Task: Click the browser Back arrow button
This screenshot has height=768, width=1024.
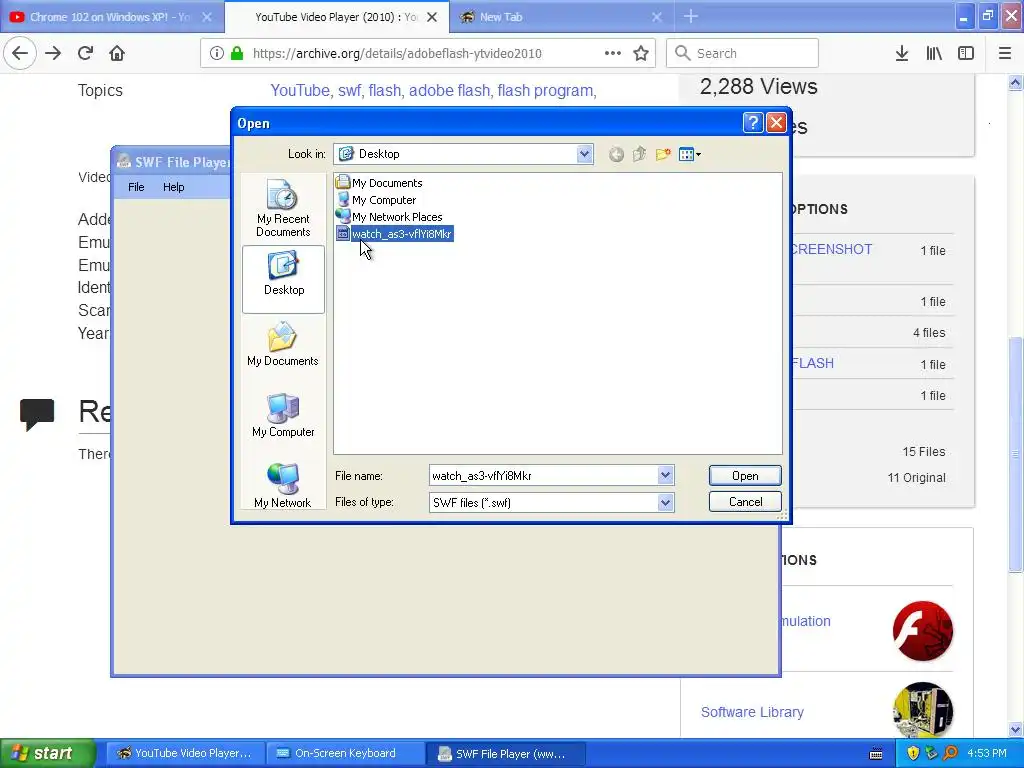Action: [x=20, y=53]
